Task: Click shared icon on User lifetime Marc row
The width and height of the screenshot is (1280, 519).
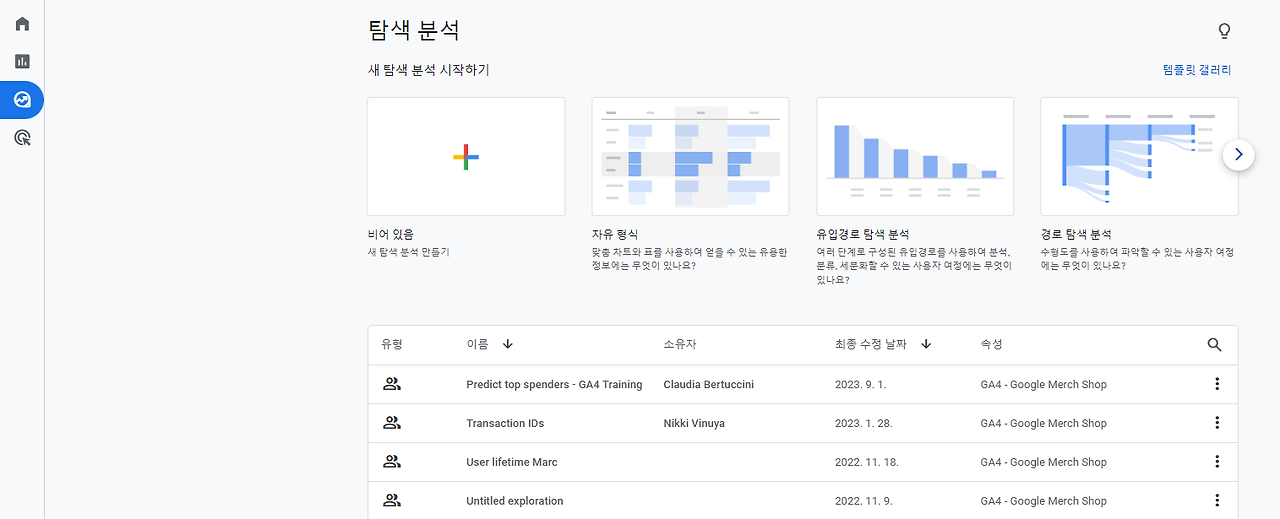Action: tap(392, 462)
